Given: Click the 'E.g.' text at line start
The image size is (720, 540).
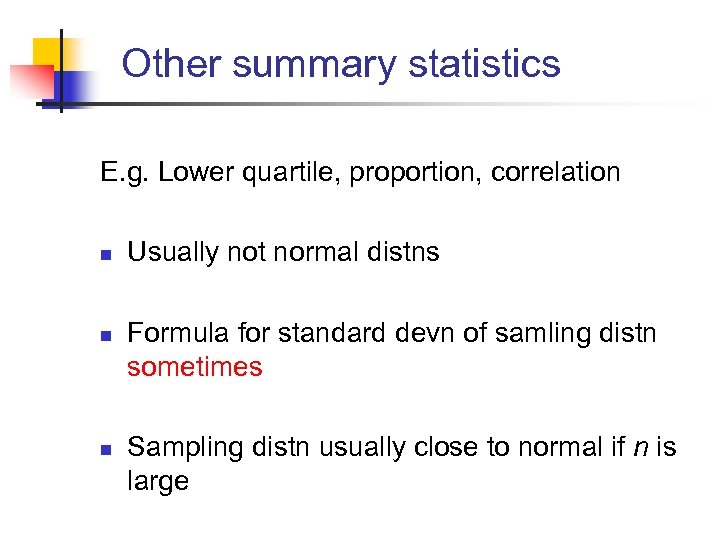Looking at the screenshot, I should (124, 173).
